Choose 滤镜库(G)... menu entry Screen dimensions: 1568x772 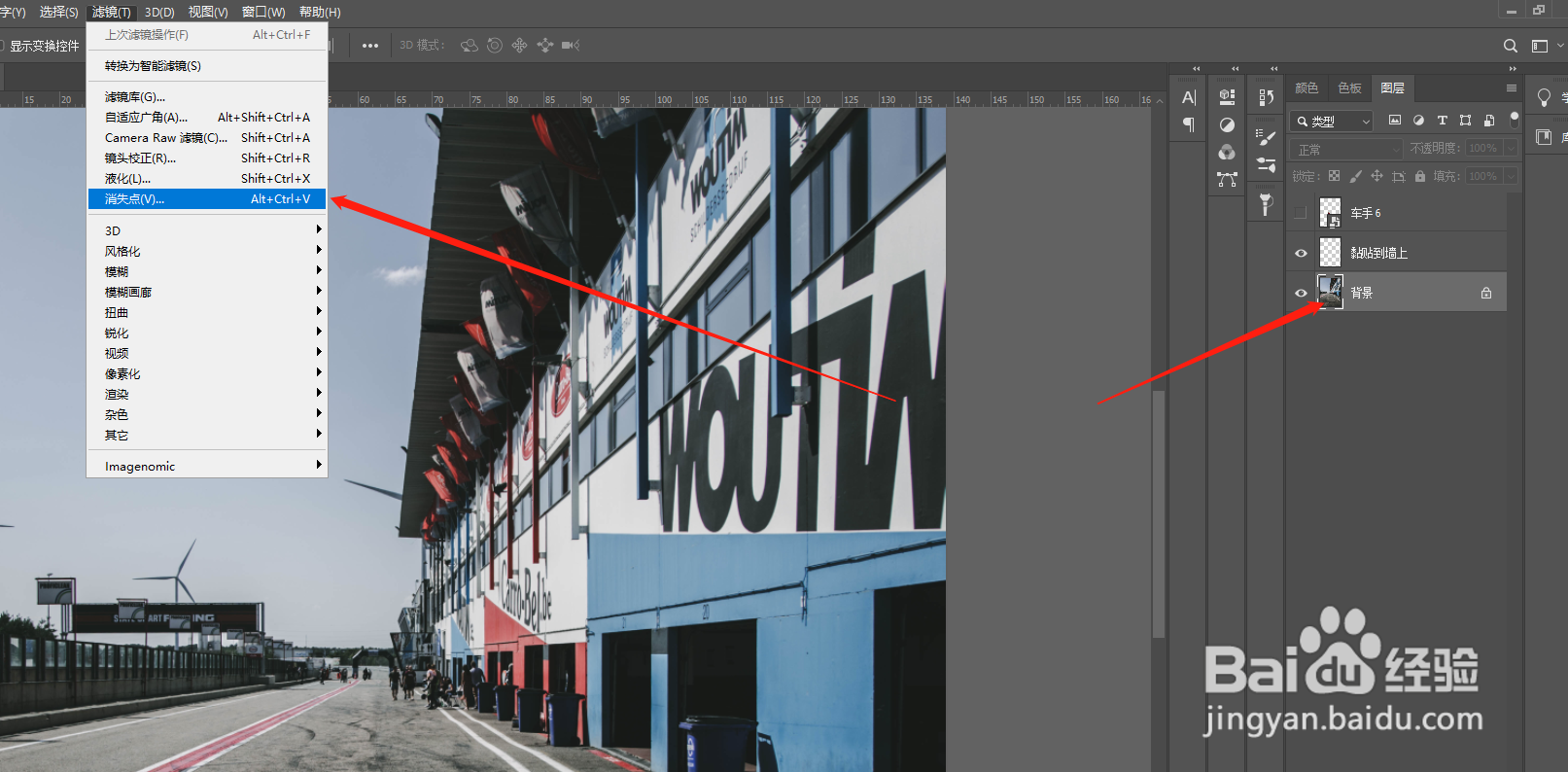(208, 96)
